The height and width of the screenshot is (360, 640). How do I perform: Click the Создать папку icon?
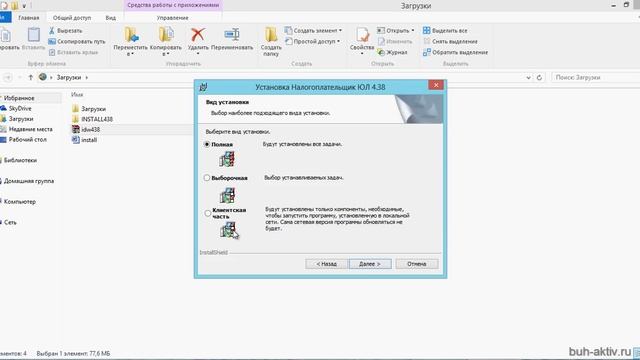coord(271,35)
